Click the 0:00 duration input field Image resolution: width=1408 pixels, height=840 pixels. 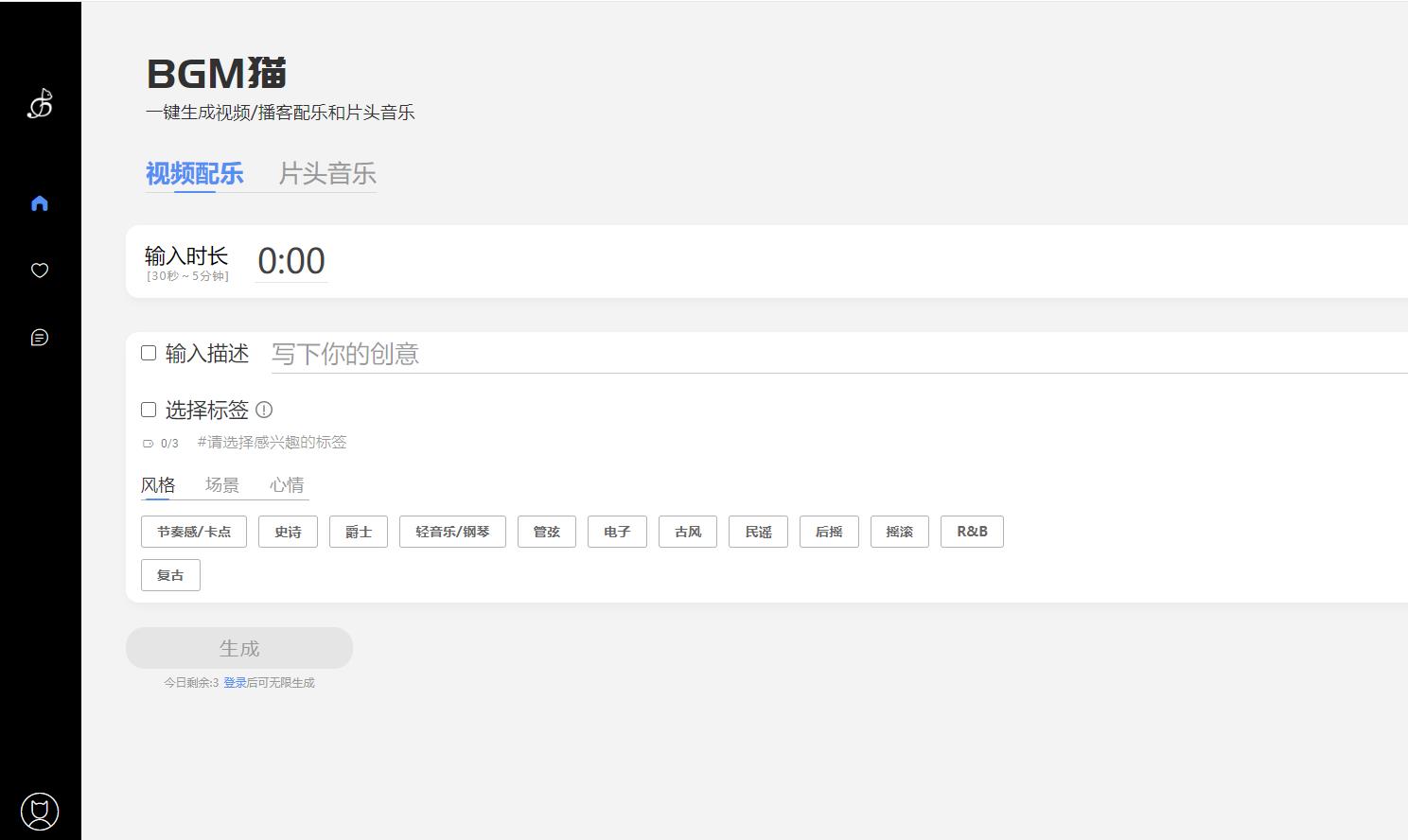point(291,261)
